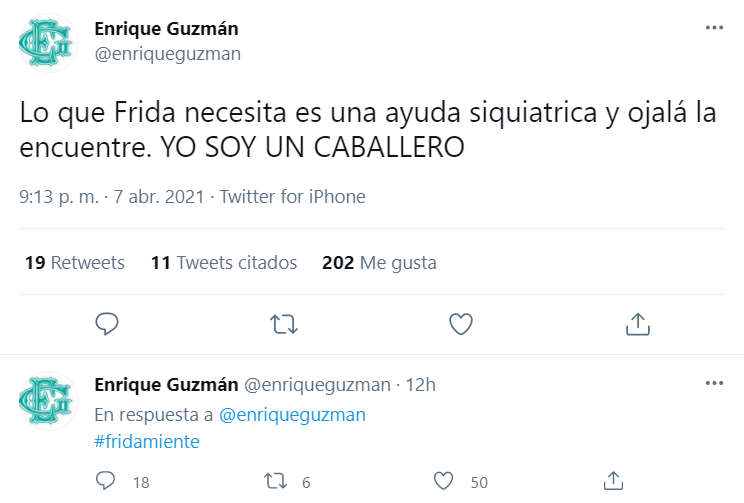Reply to the #fridamiente tweet
Image resolution: width=744 pixels, height=503 pixels.
pos(106,481)
